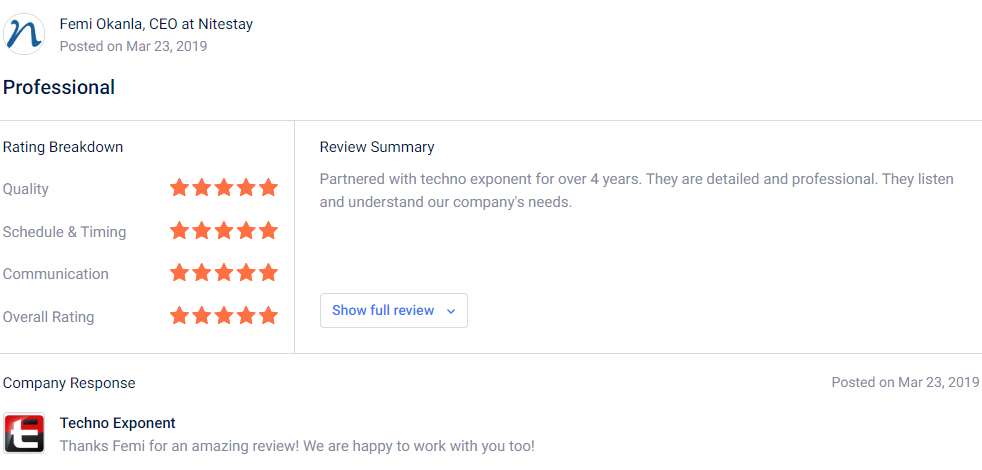Viewport: 982px width, 470px height.
Task: Click the fifth star in Quality rating
Action: (268, 187)
